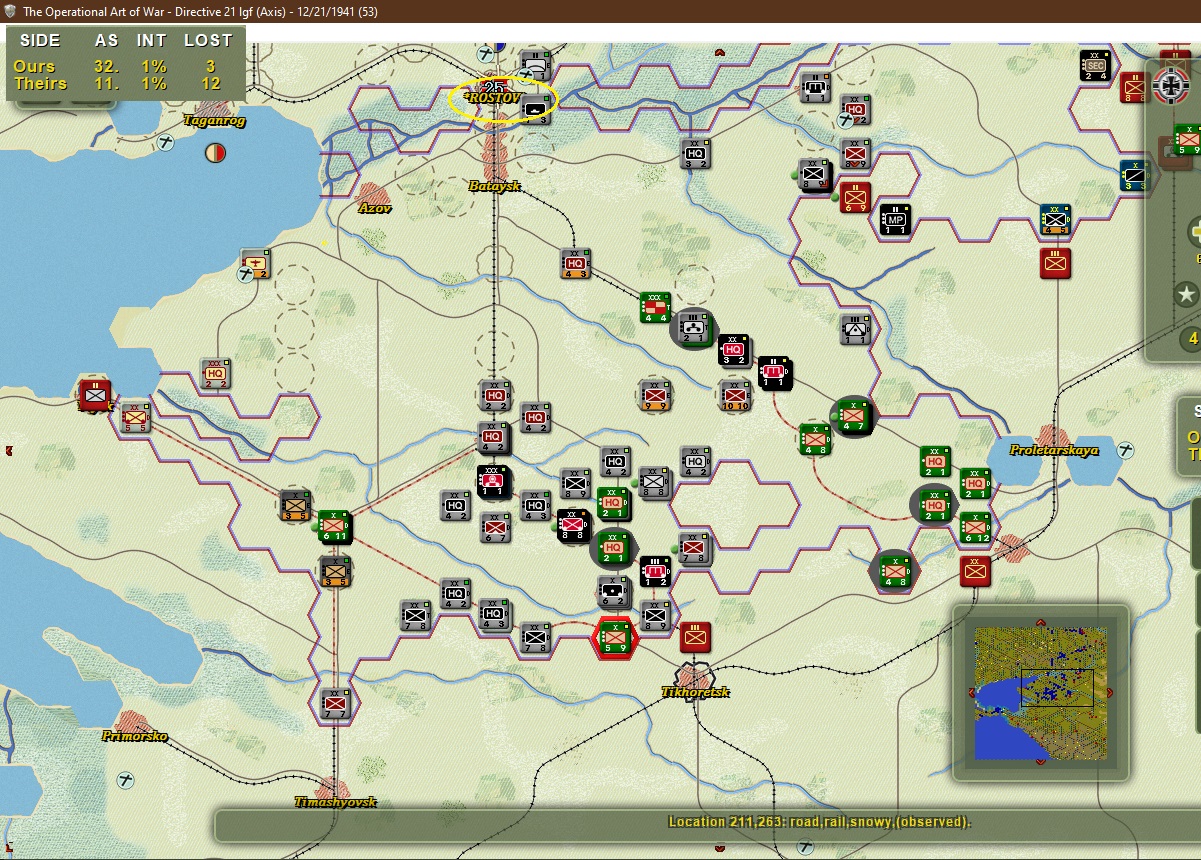Click the grey II 1-1 armored battalion counter
The width and height of the screenshot is (1201, 860).
pos(815,87)
